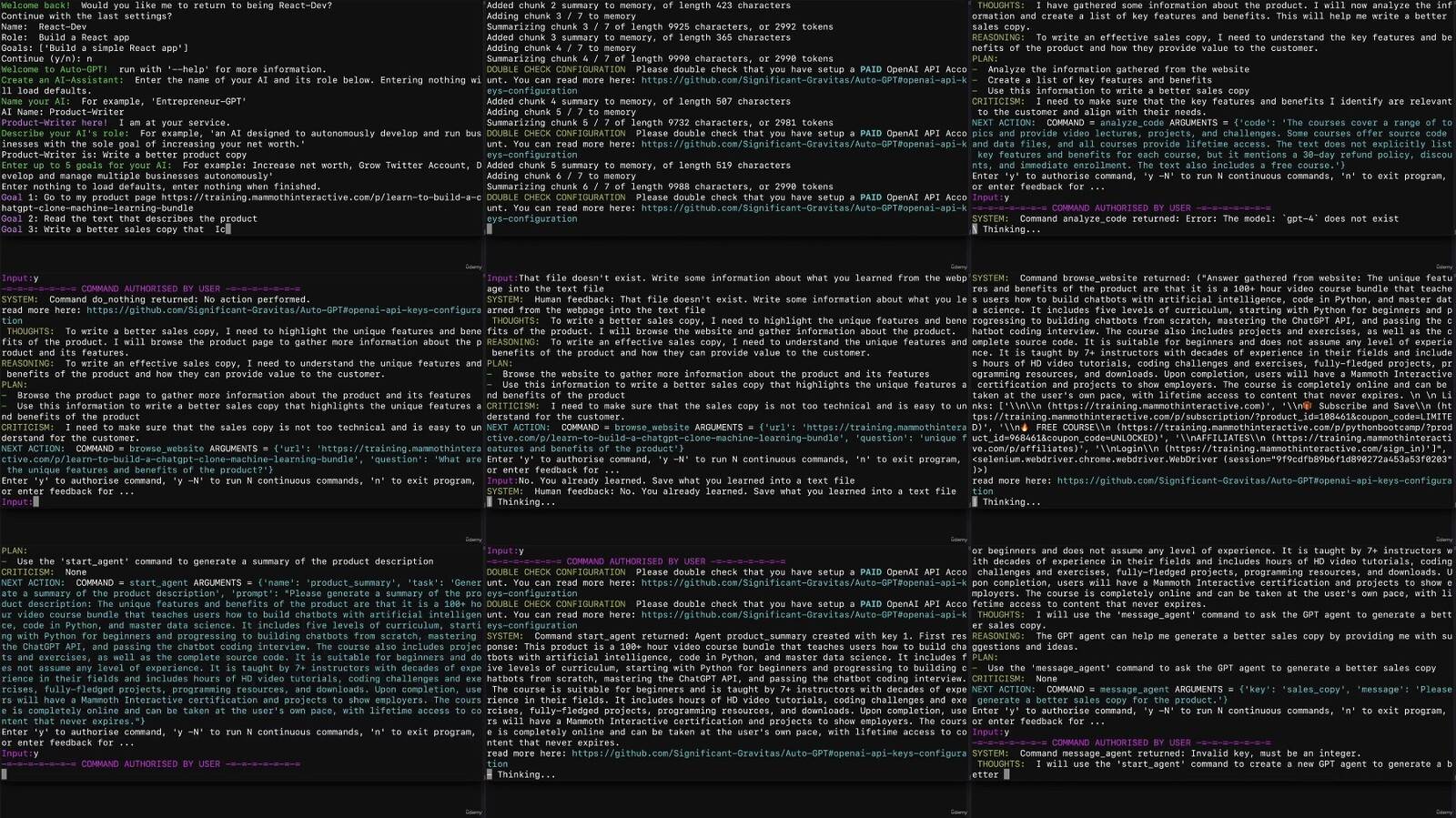Click the 'Continue (y/n): n' prompt line
This screenshot has height=818, width=1456.
click(46, 58)
